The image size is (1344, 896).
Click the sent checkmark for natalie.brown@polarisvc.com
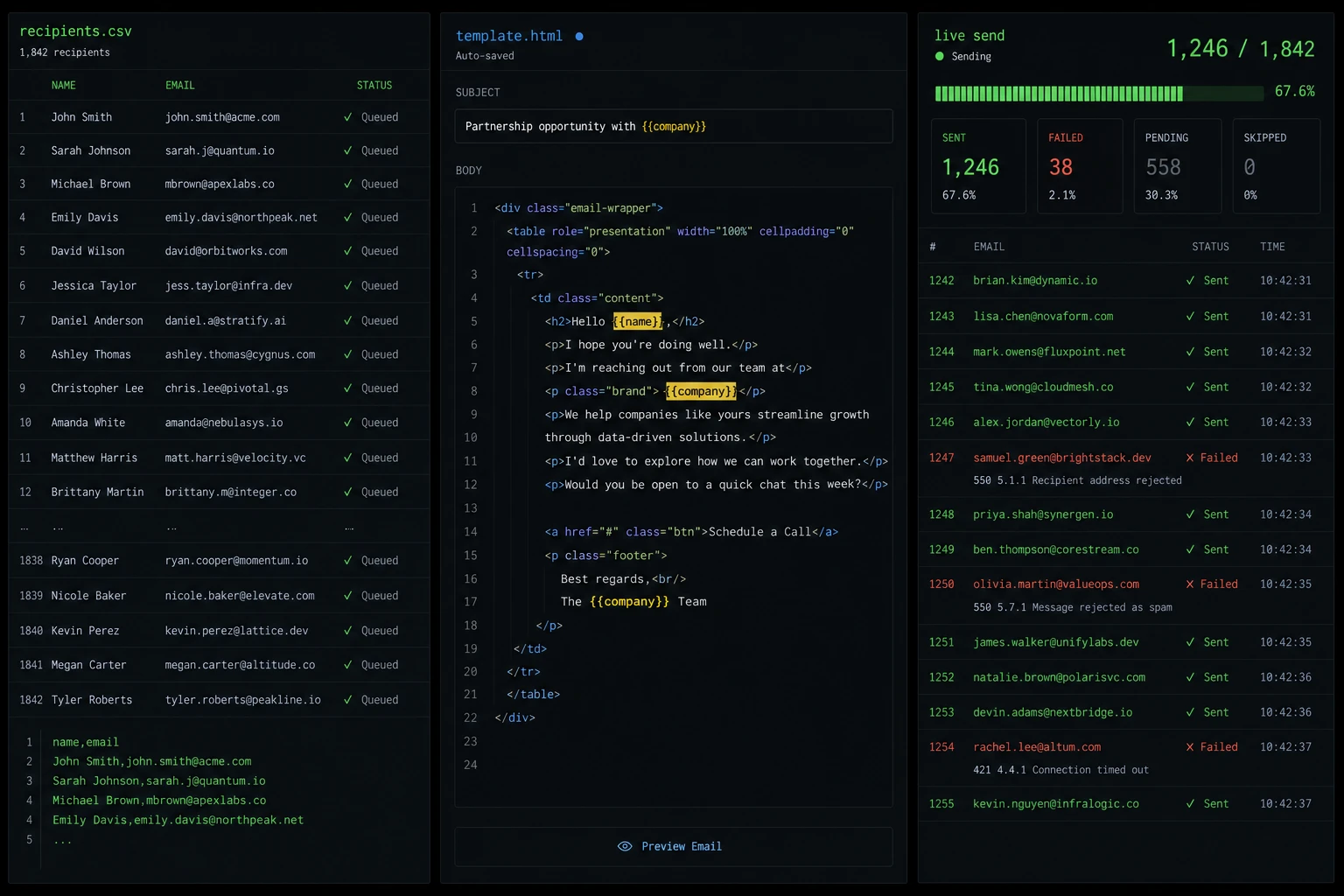[1190, 677]
